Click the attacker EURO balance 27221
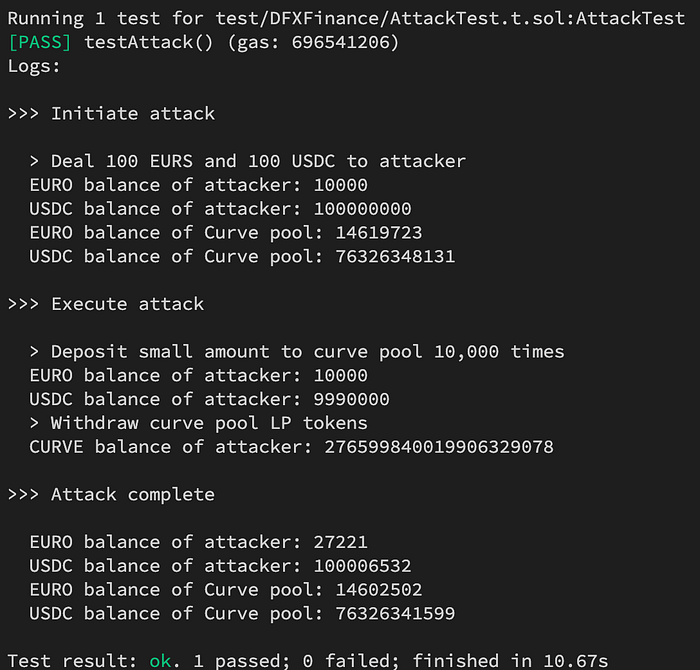Screen dimensions: 700x670 pos(340,542)
